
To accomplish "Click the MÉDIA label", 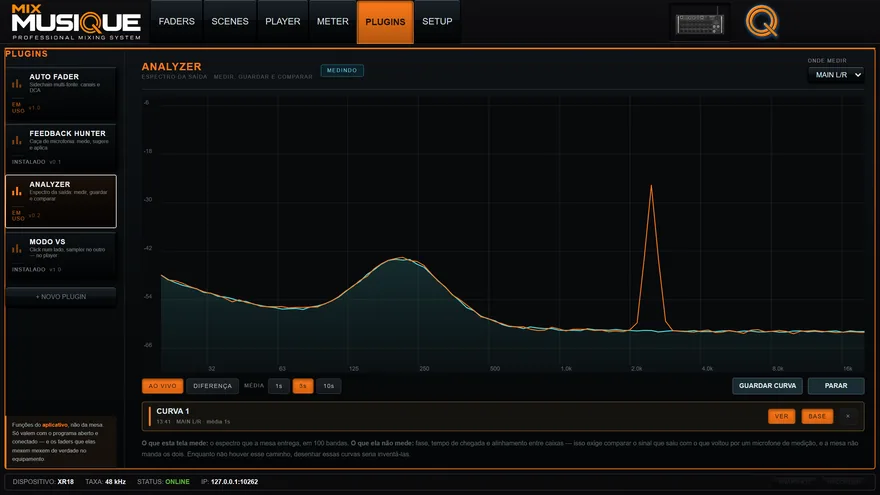I will (x=254, y=386).
